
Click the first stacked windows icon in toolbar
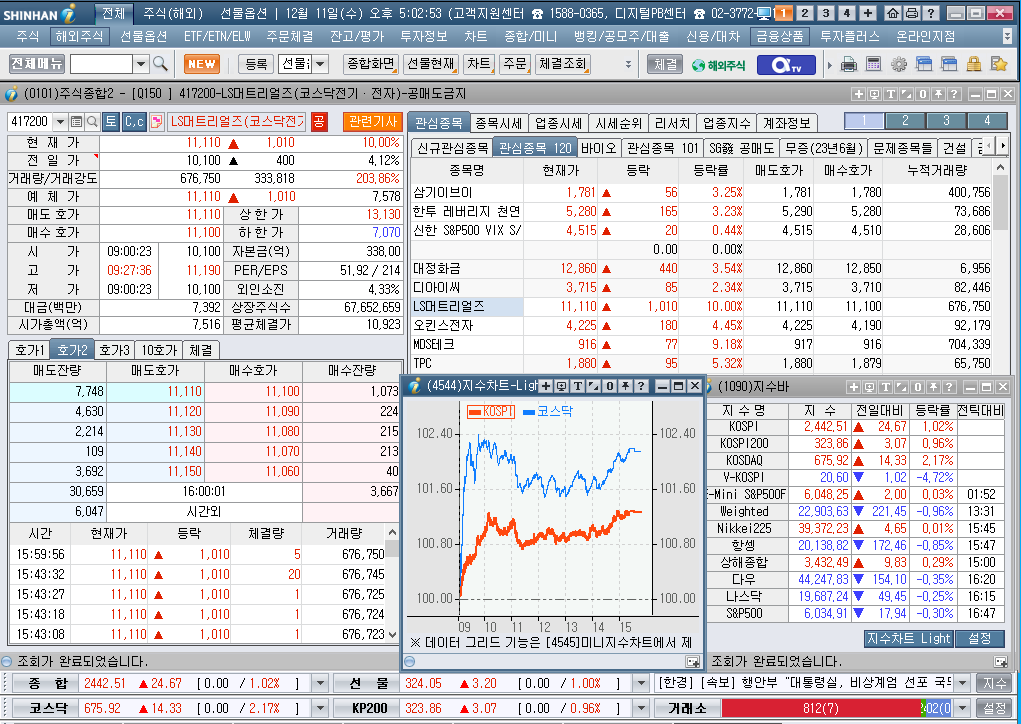[923, 64]
